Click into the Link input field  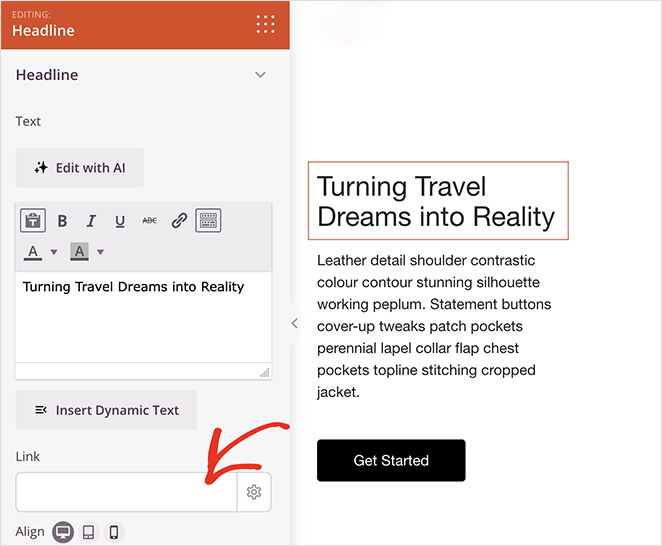pyautogui.click(x=126, y=492)
